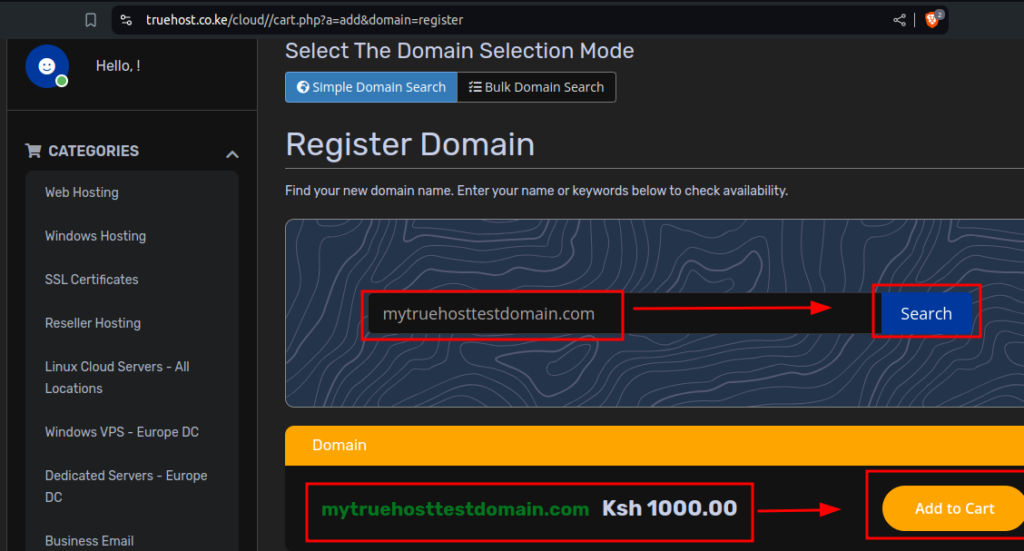This screenshot has height=551, width=1024.
Task: Click the smiley user avatar
Action: 47,66
